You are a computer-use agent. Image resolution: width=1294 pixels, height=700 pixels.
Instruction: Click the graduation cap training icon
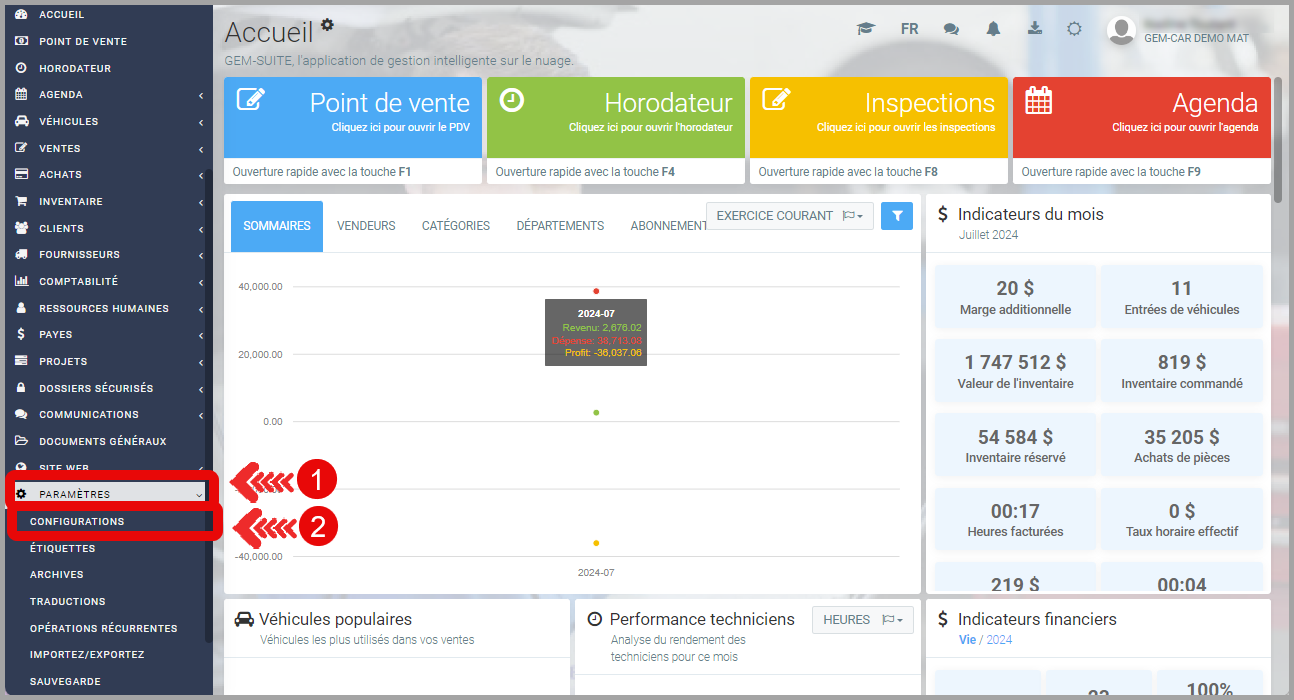(866, 29)
